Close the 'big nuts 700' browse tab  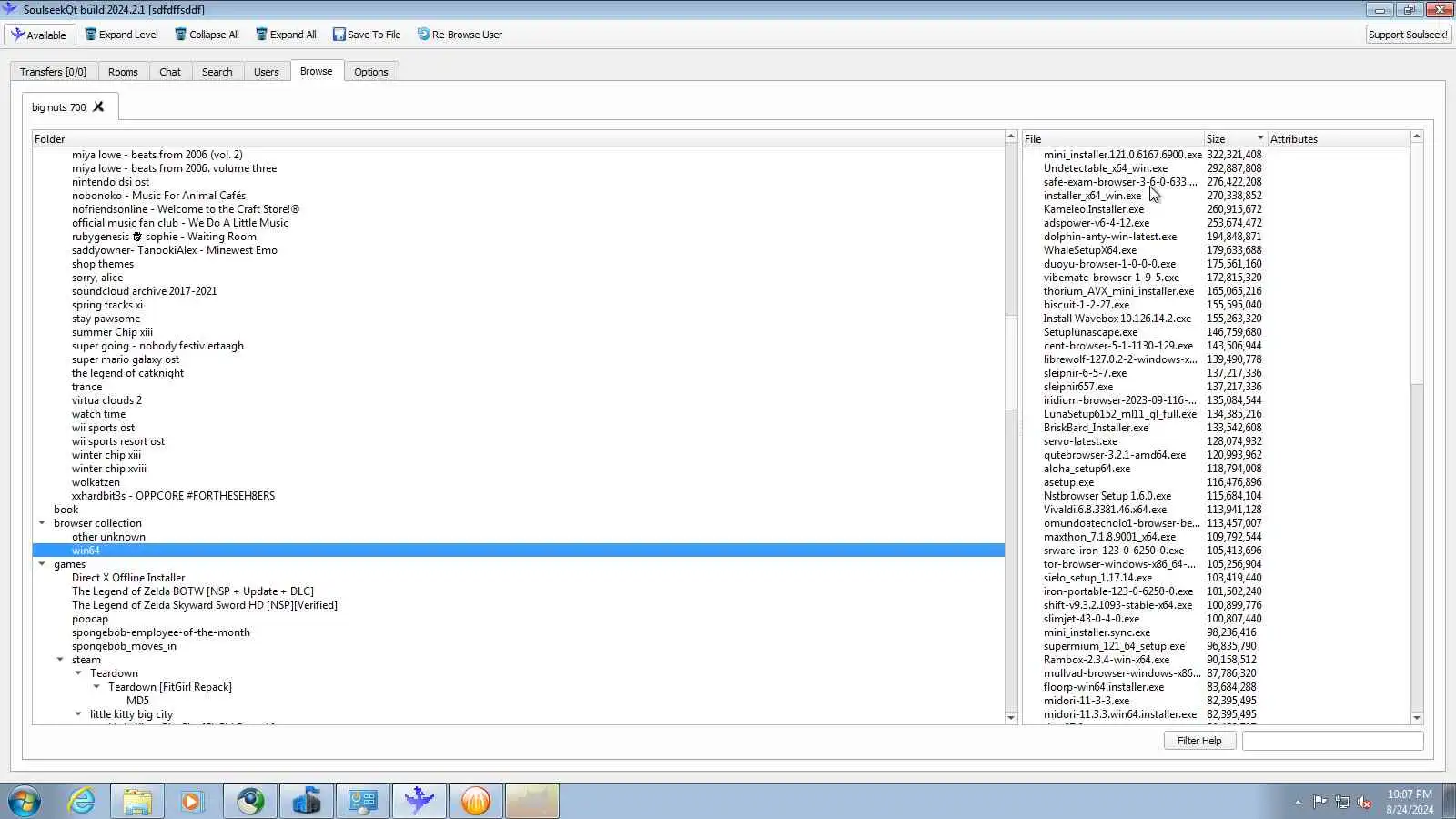98,106
